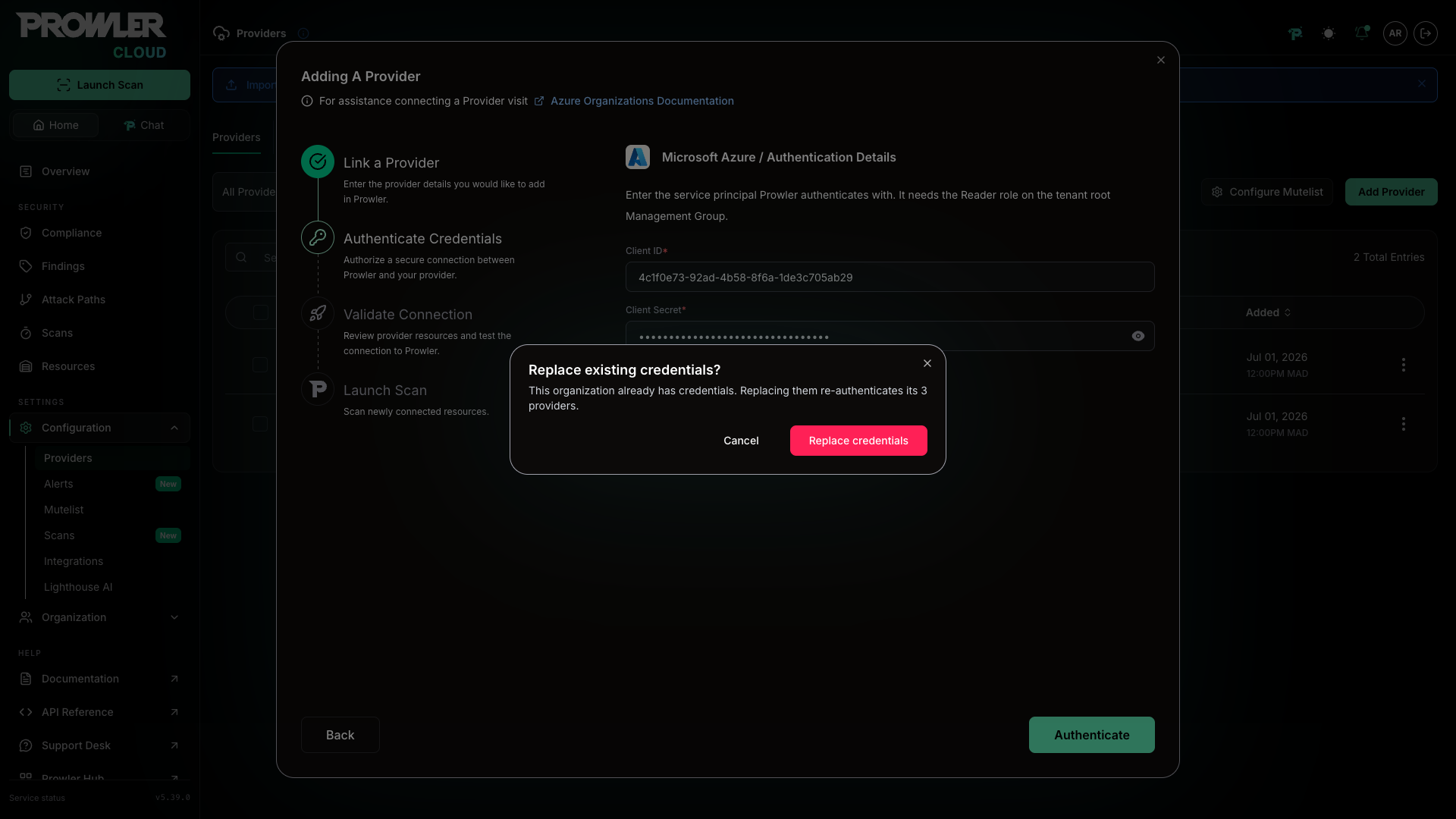The height and width of the screenshot is (819, 1456).
Task: Close the Adding A Provider modal
Action: (x=1161, y=60)
